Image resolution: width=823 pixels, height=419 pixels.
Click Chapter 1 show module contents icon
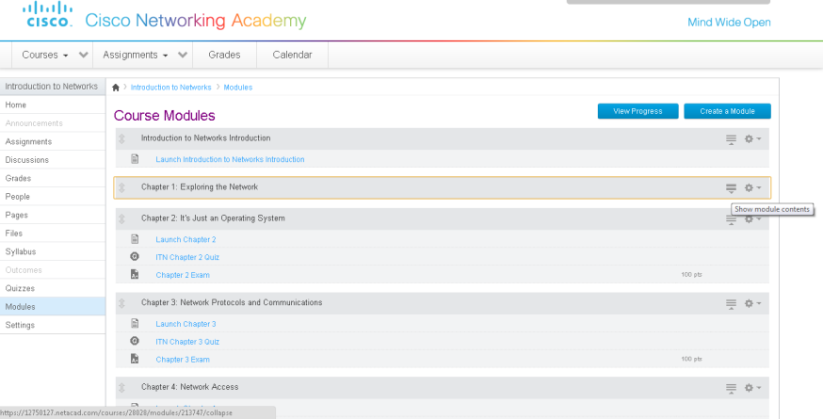pos(731,187)
